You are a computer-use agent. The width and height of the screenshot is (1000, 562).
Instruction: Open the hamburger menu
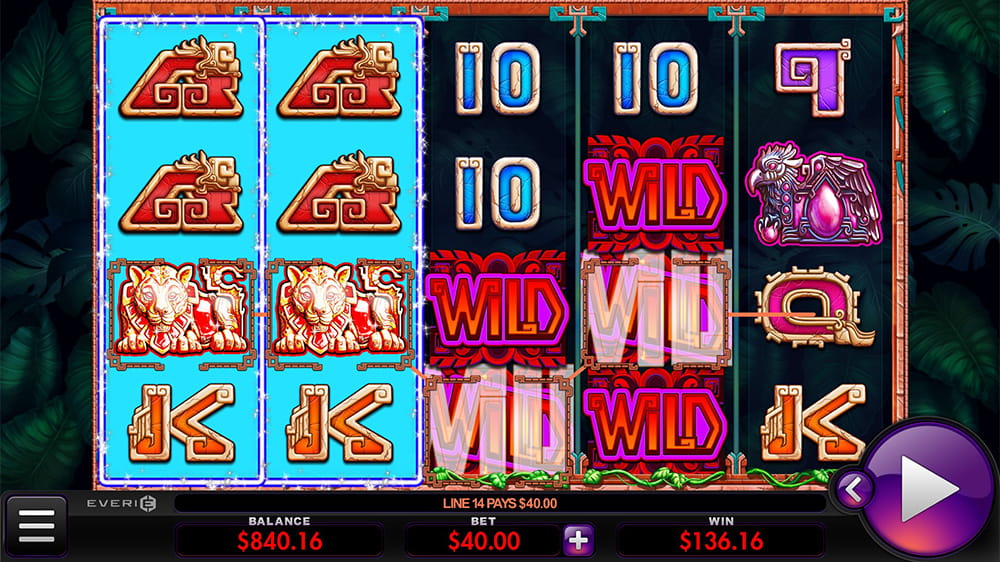(x=36, y=526)
